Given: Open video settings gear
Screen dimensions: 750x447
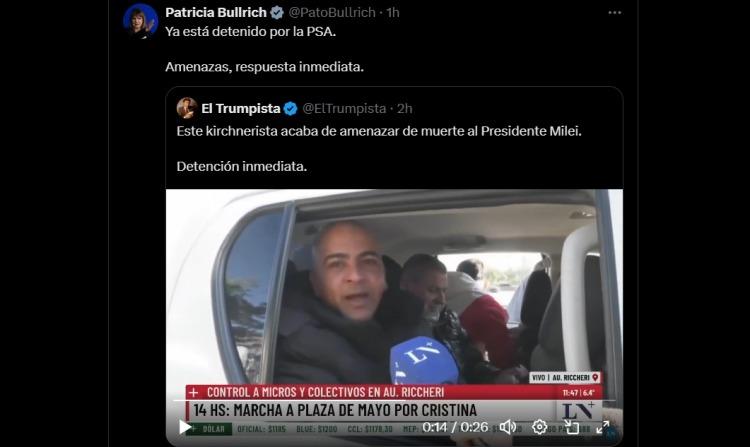Looking at the screenshot, I should [x=540, y=427].
